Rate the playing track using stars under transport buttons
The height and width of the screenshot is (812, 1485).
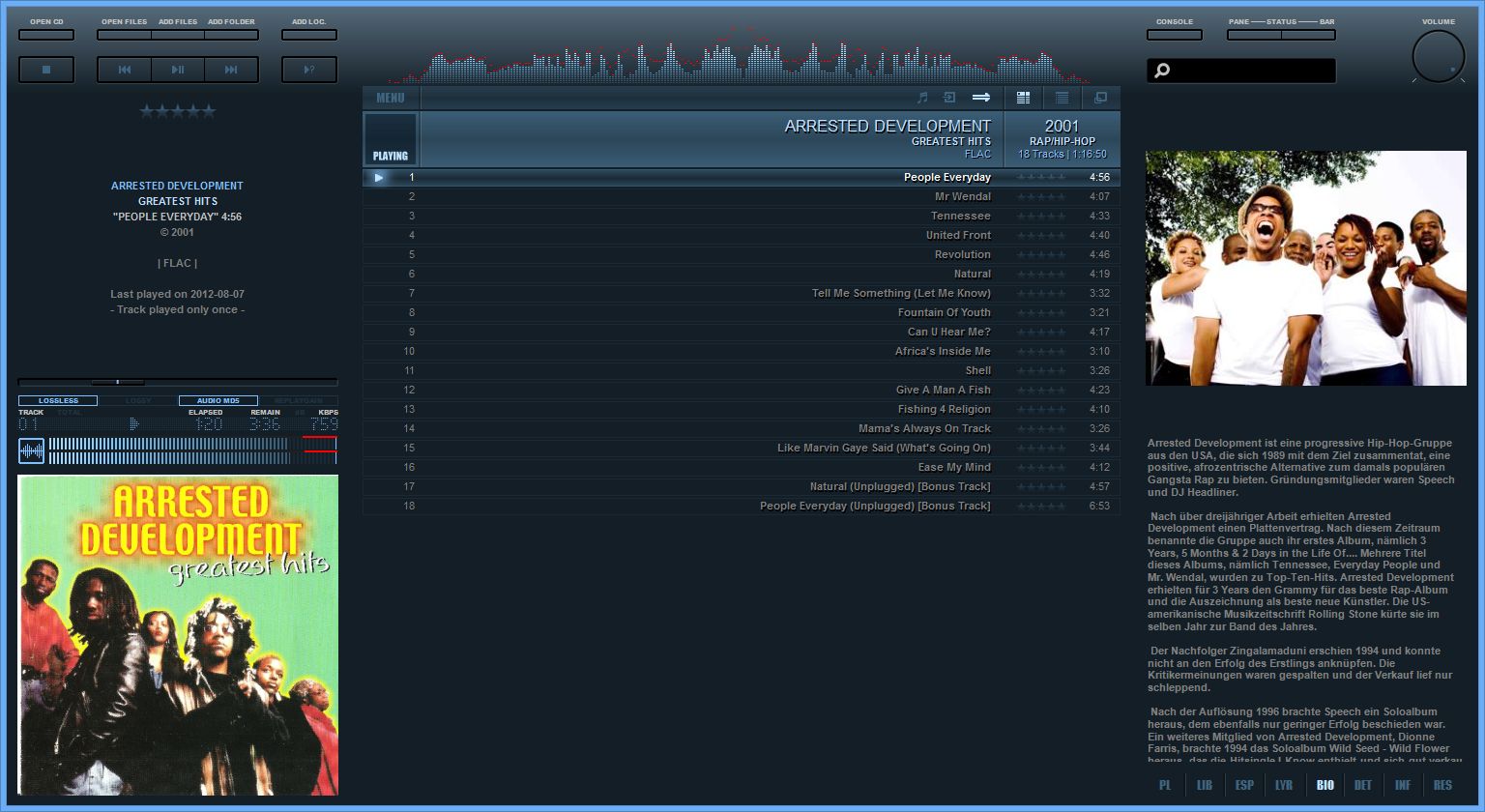(x=178, y=112)
